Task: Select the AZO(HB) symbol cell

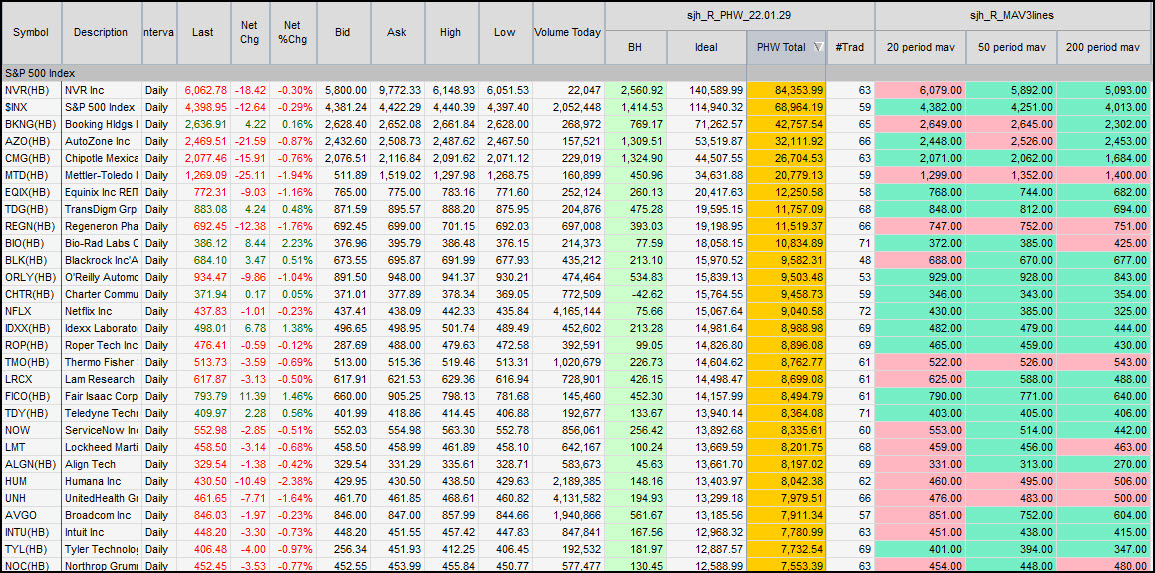Action: (32, 141)
